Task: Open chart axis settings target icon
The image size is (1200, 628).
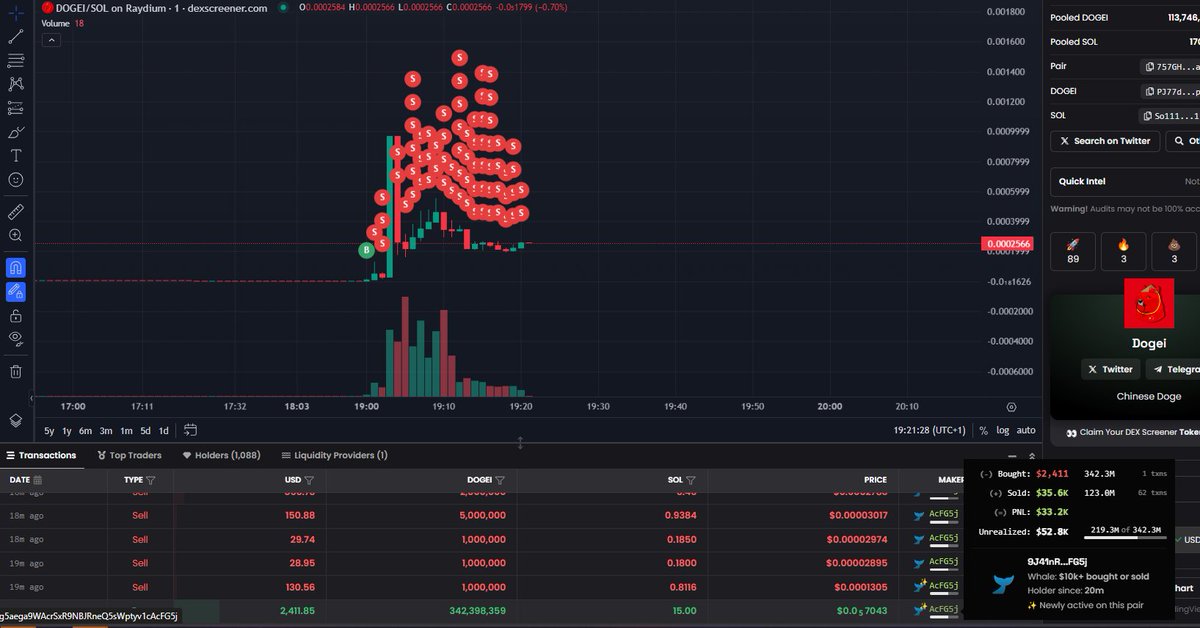Action: pos(1011,407)
